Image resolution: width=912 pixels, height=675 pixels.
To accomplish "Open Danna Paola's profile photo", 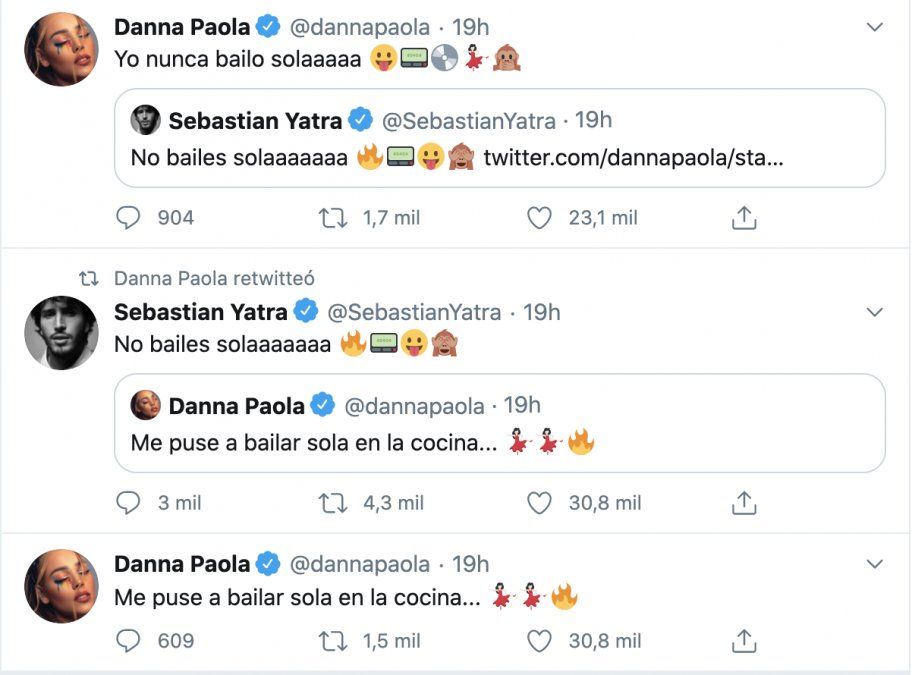I will point(60,47).
